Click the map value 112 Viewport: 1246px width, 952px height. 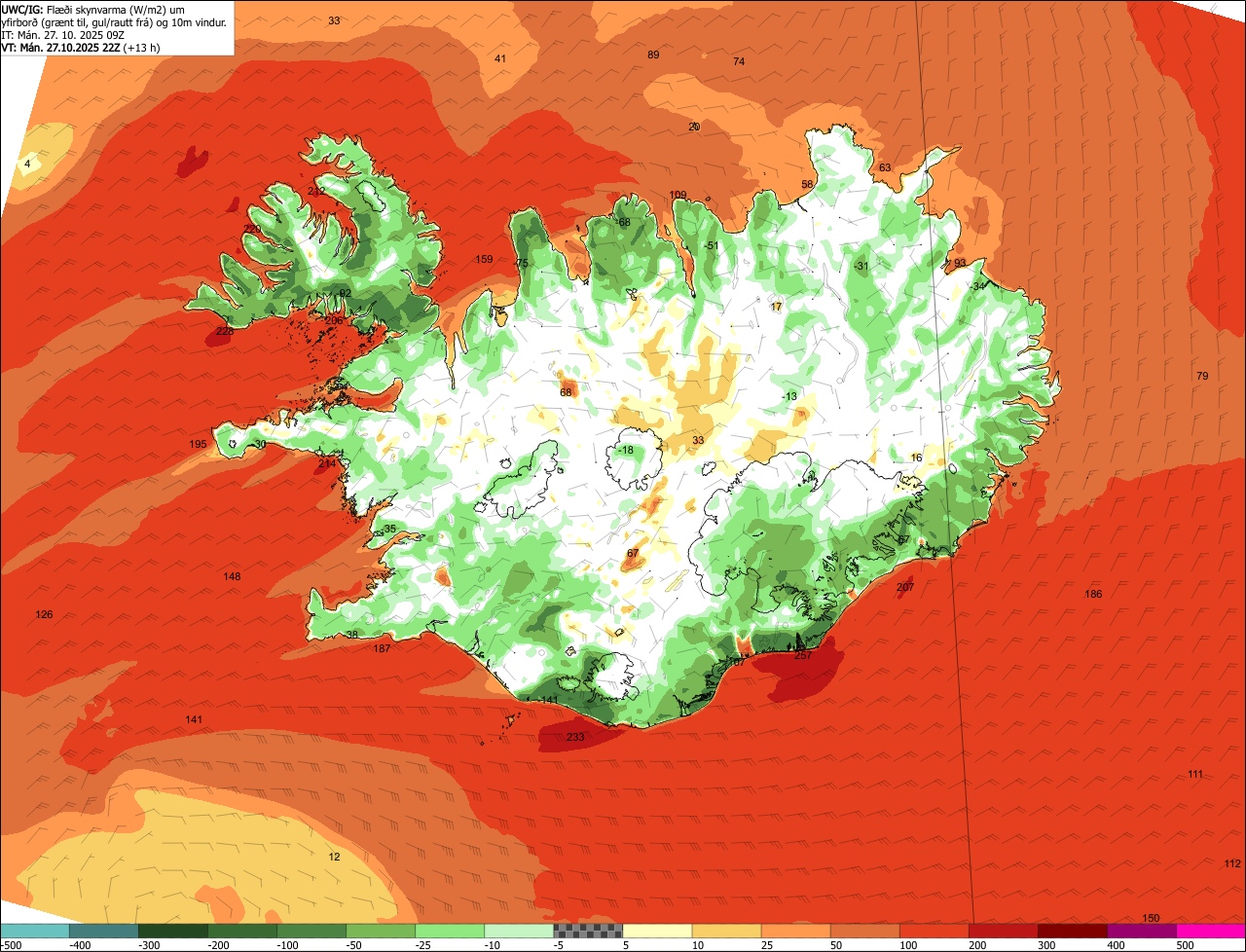(x=1232, y=864)
